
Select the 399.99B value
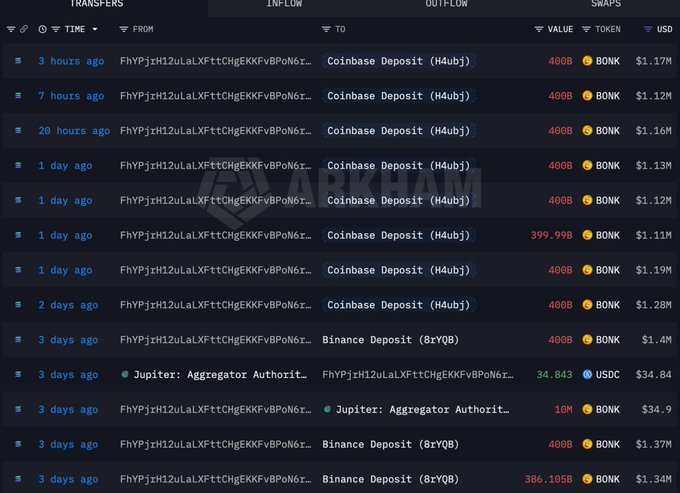tap(552, 235)
